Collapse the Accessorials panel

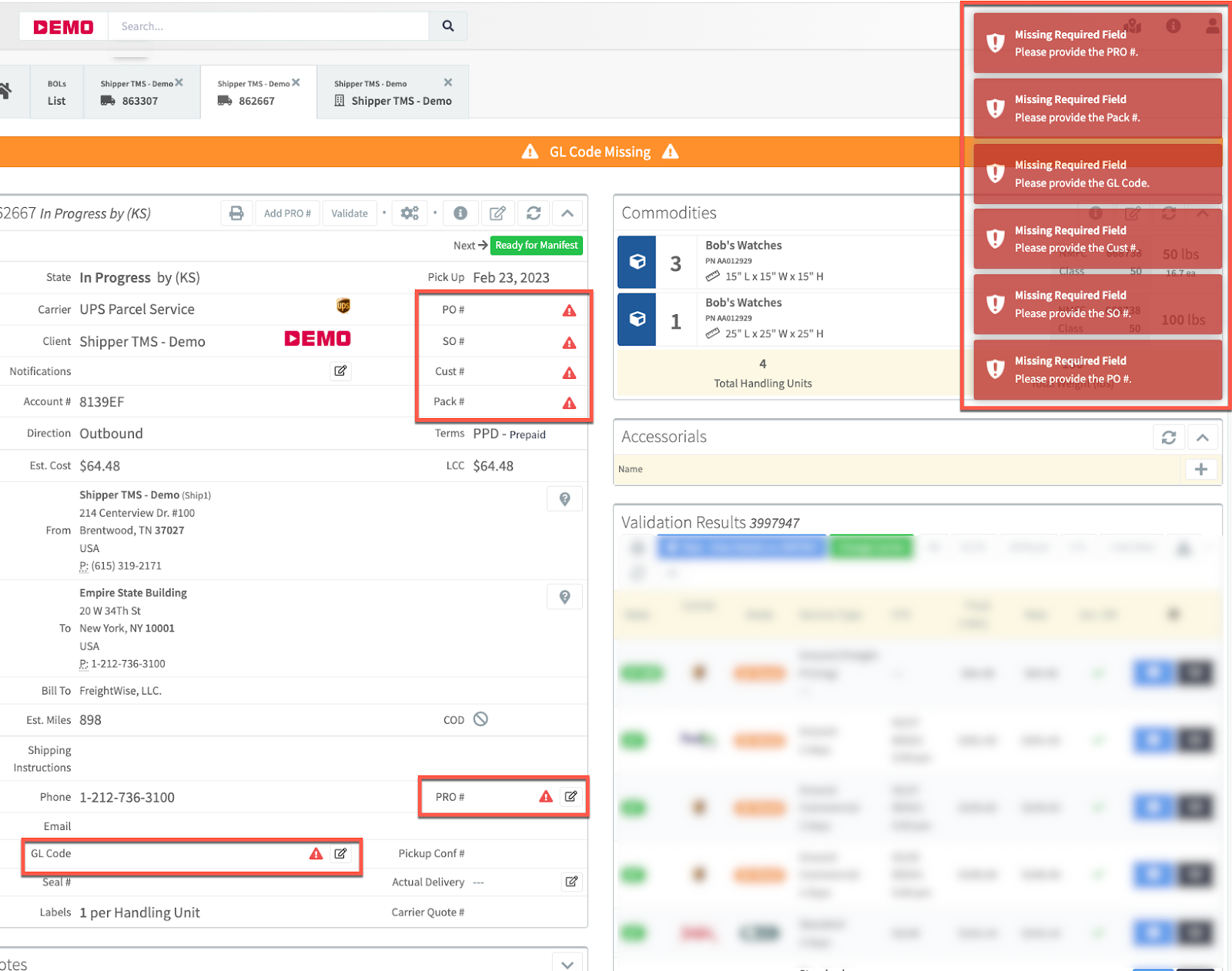pyautogui.click(x=1203, y=437)
